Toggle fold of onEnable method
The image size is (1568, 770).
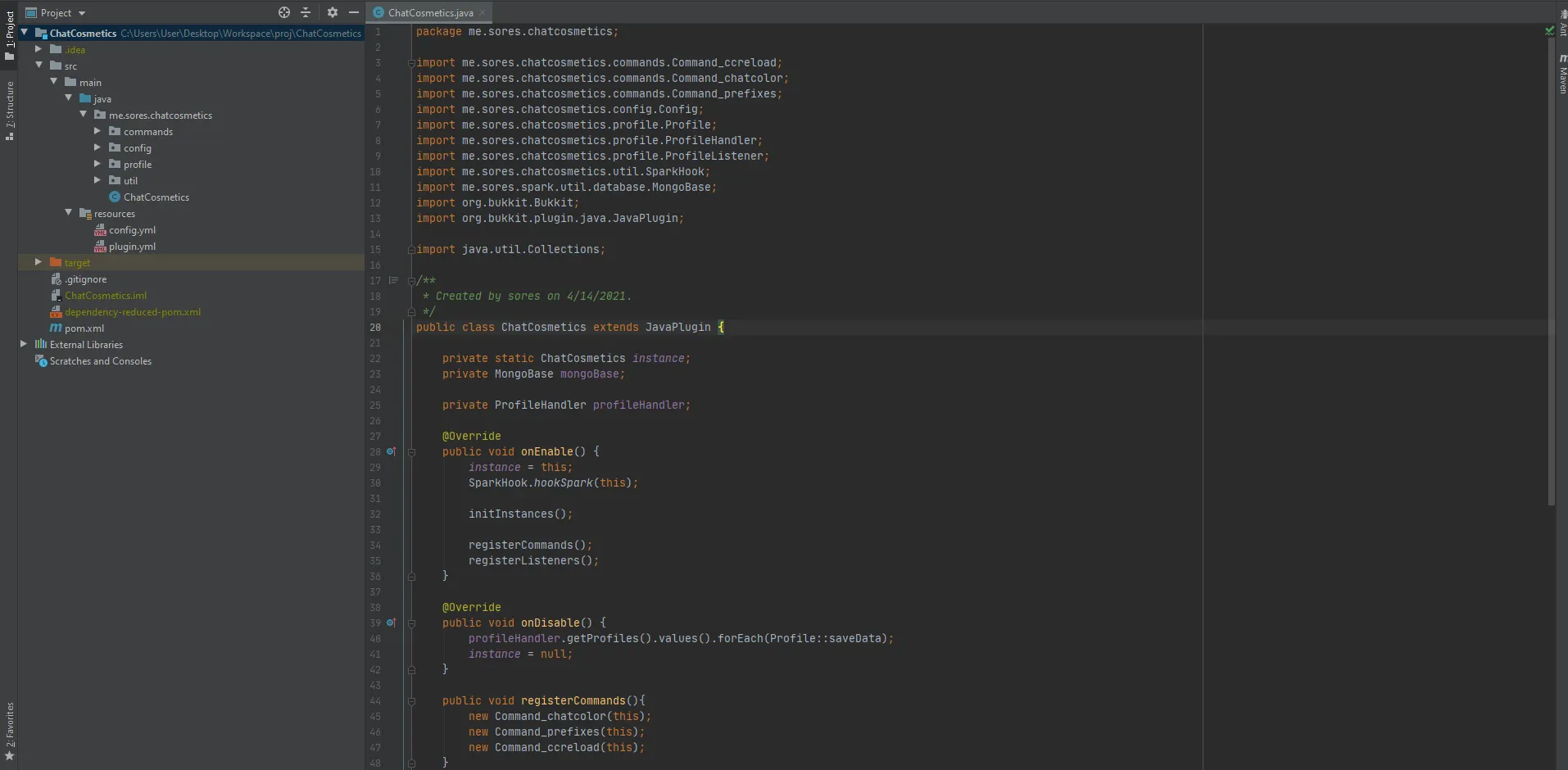pos(411,452)
